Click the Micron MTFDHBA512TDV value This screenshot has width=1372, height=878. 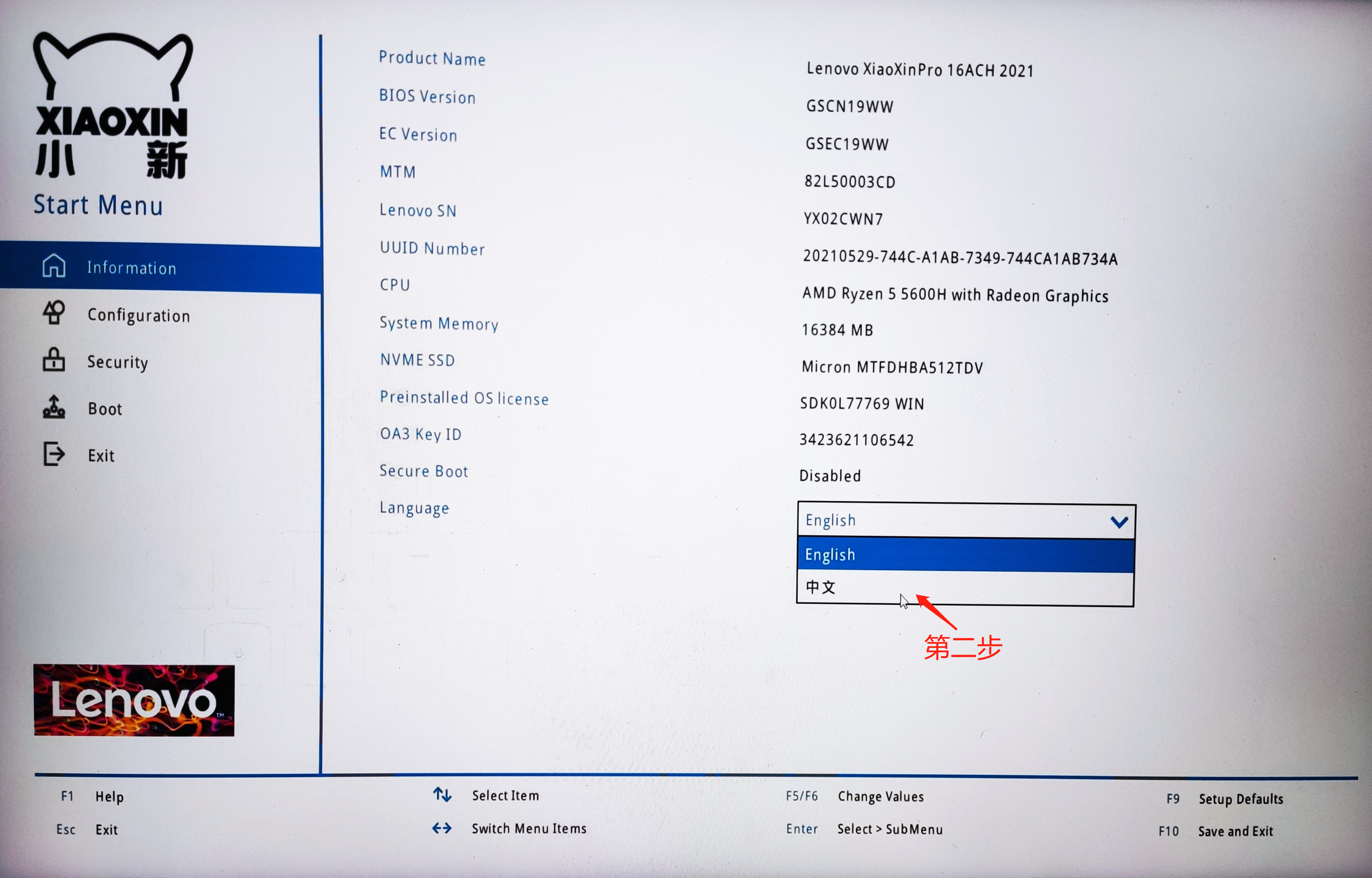pos(892,367)
